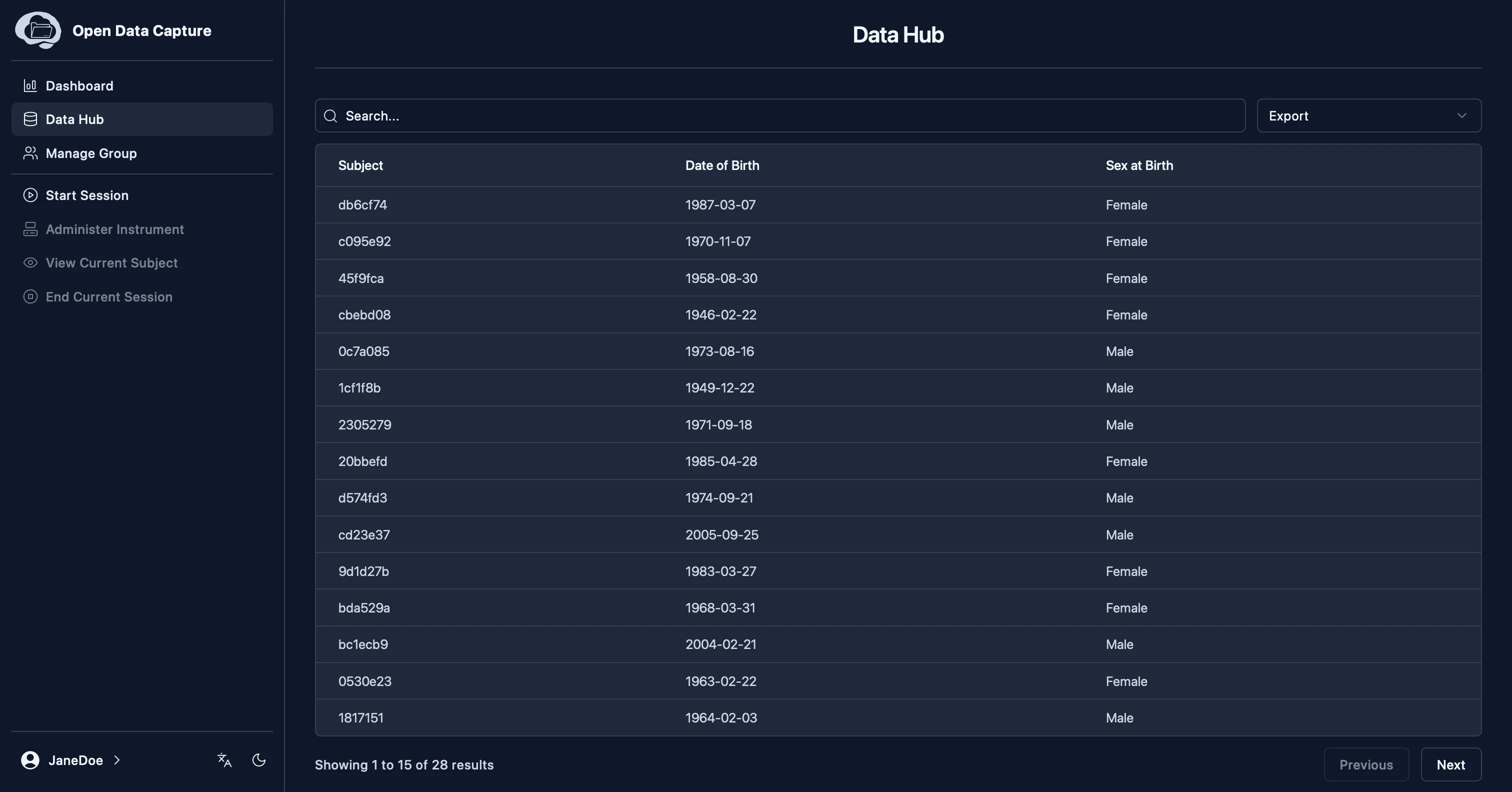Click the Open Data Capture logo
This screenshot has width=1512, height=792.
point(37,30)
